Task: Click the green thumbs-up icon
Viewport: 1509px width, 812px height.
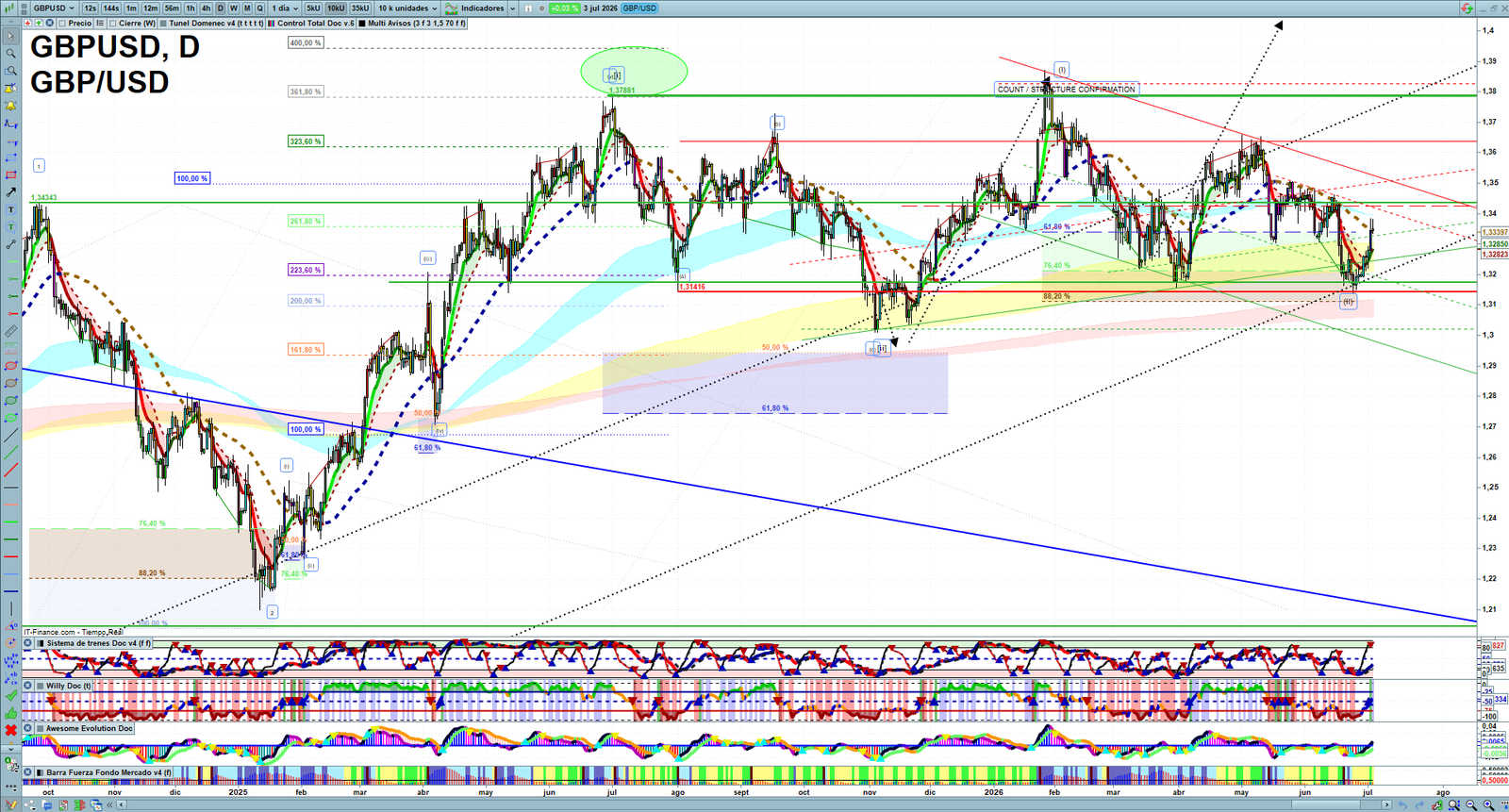Action: 11,714
